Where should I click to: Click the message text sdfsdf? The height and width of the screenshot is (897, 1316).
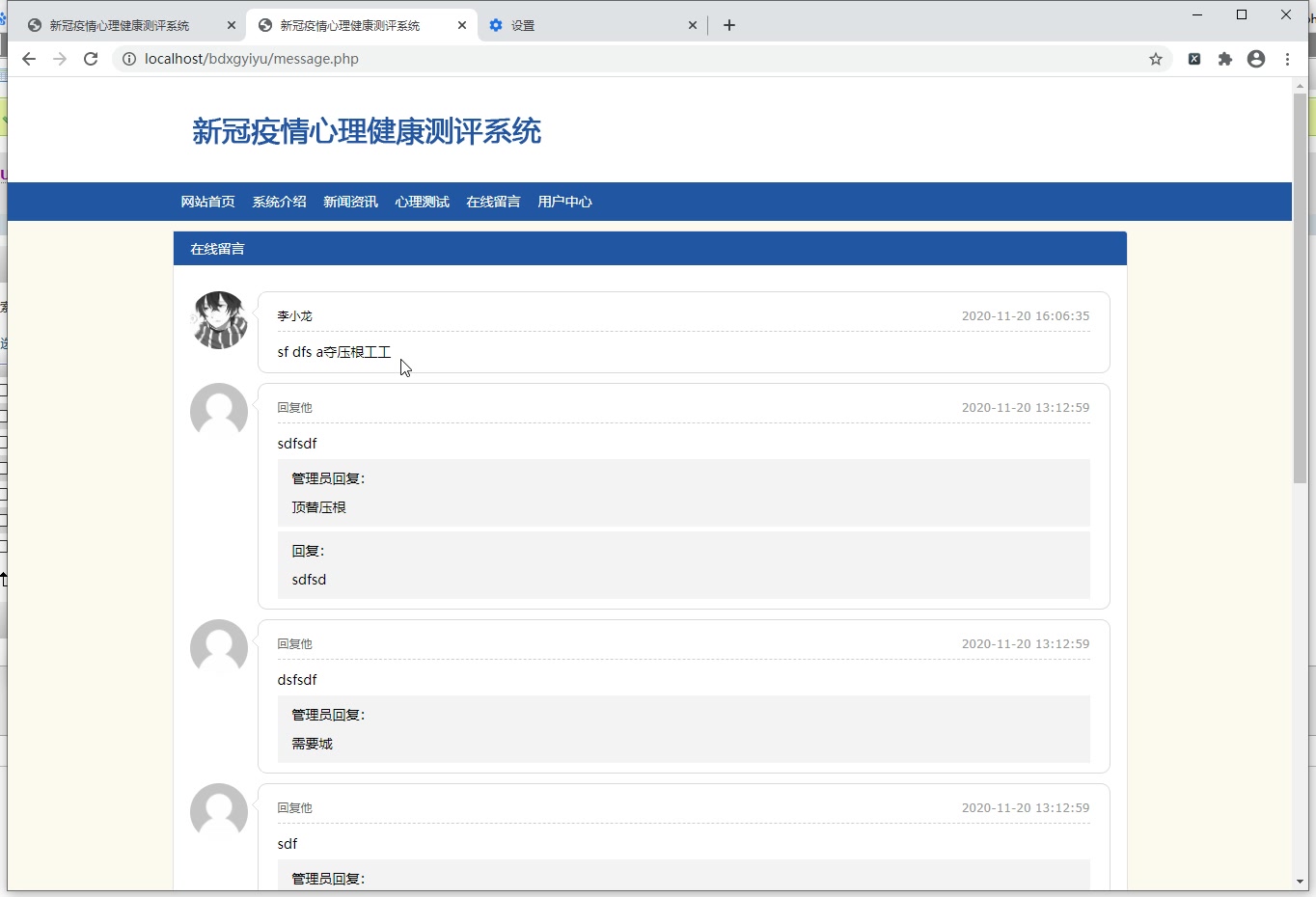click(x=297, y=444)
